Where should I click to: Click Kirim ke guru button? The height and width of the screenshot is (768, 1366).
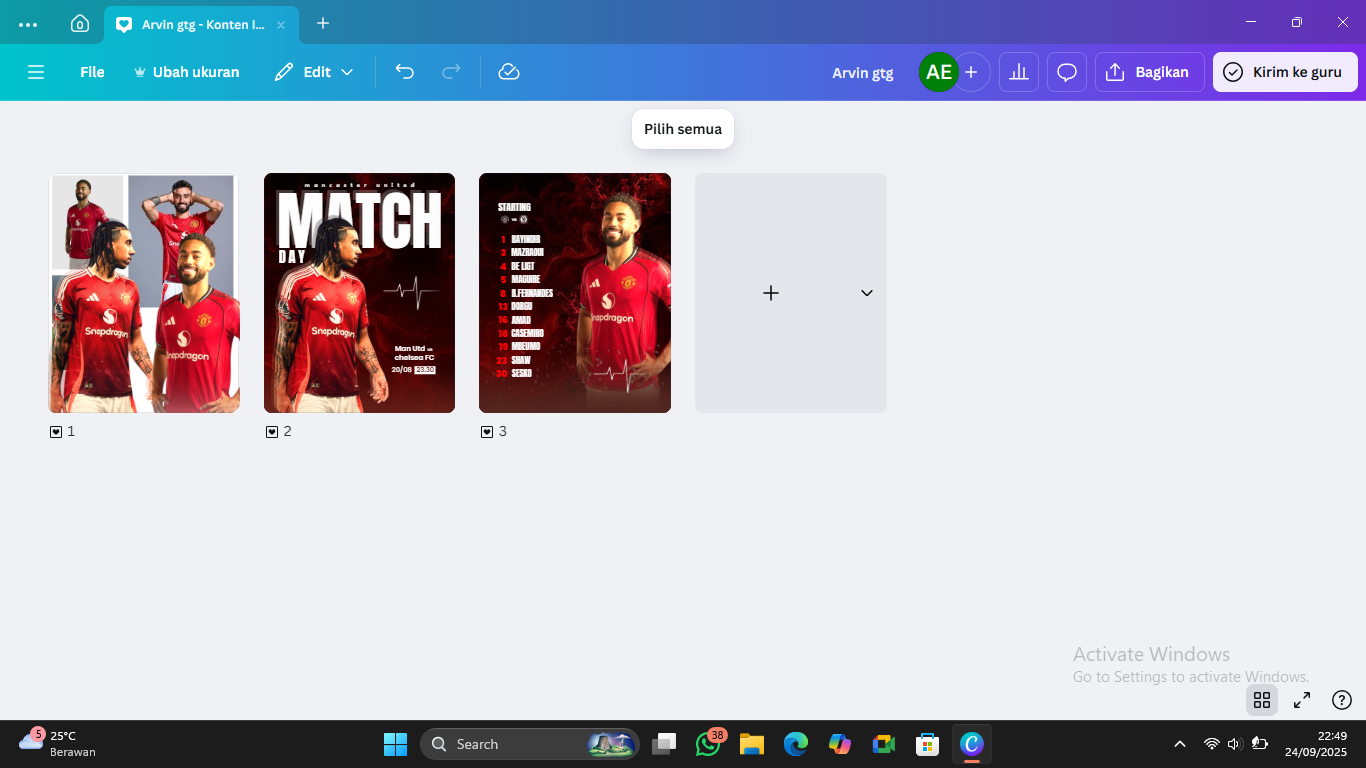click(1285, 72)
